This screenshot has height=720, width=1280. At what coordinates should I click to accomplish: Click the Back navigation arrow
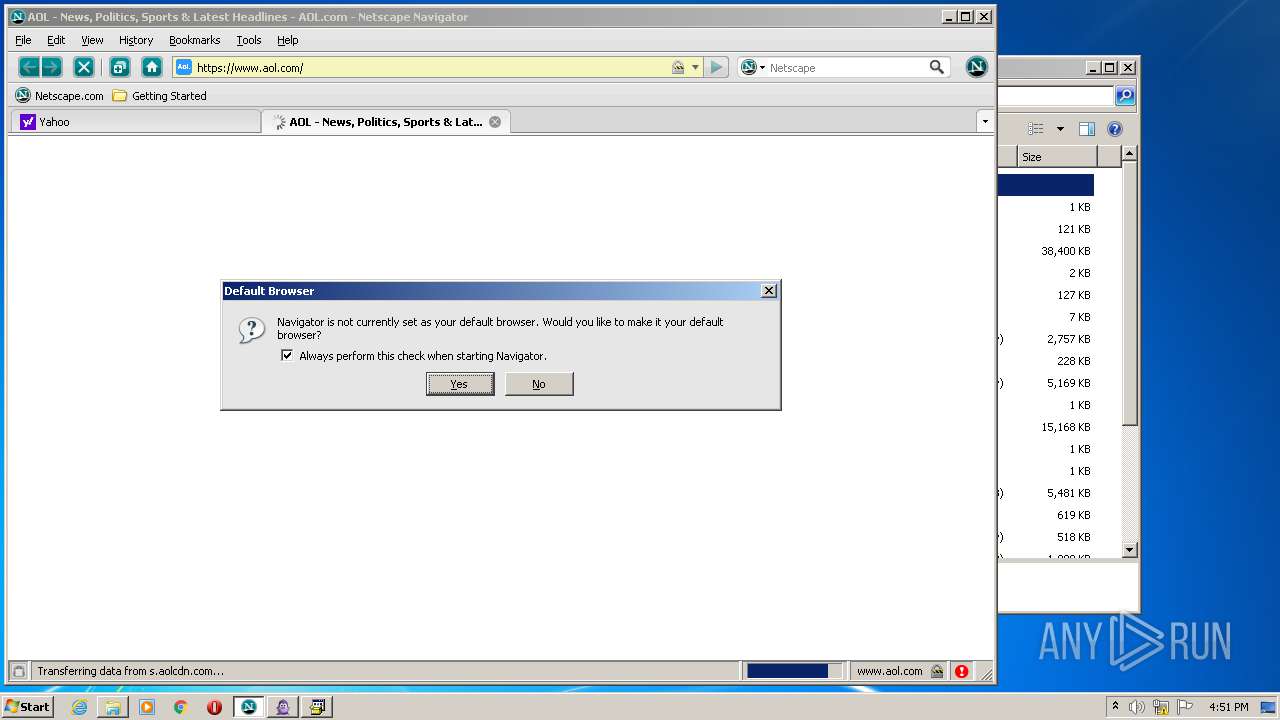pos(29,67)
